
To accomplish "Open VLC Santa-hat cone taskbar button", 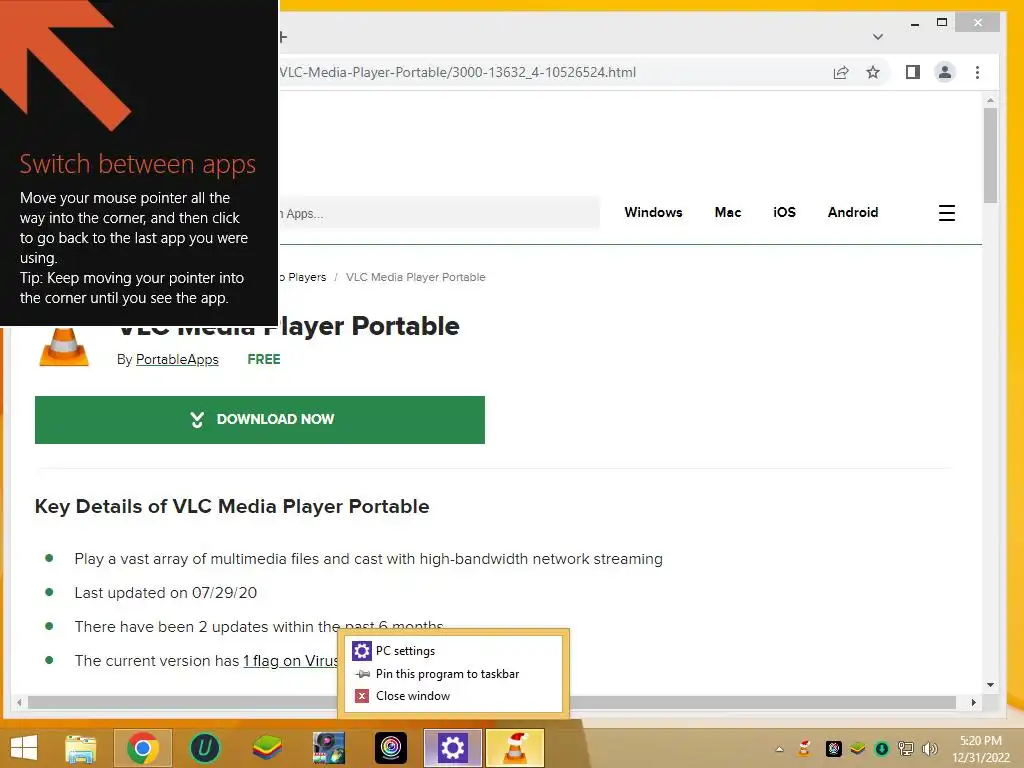I will (x=515, y=748).
